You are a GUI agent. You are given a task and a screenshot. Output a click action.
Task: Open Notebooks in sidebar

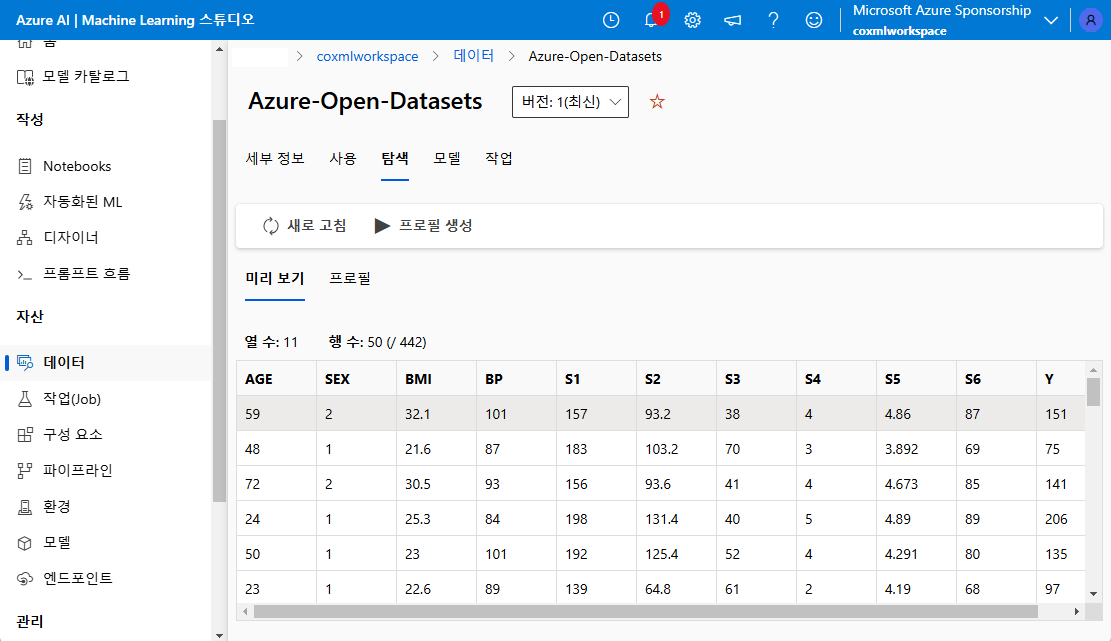click(77, 166)
